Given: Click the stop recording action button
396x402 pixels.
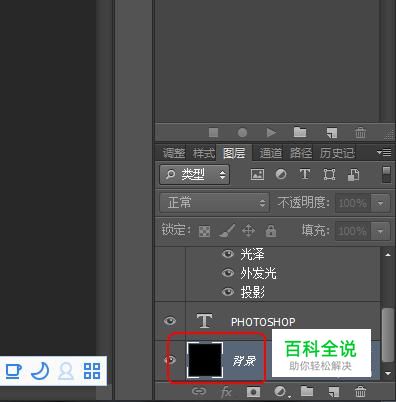Looking at the screenshot, I should pyautogui.click(x=213, y=133).
